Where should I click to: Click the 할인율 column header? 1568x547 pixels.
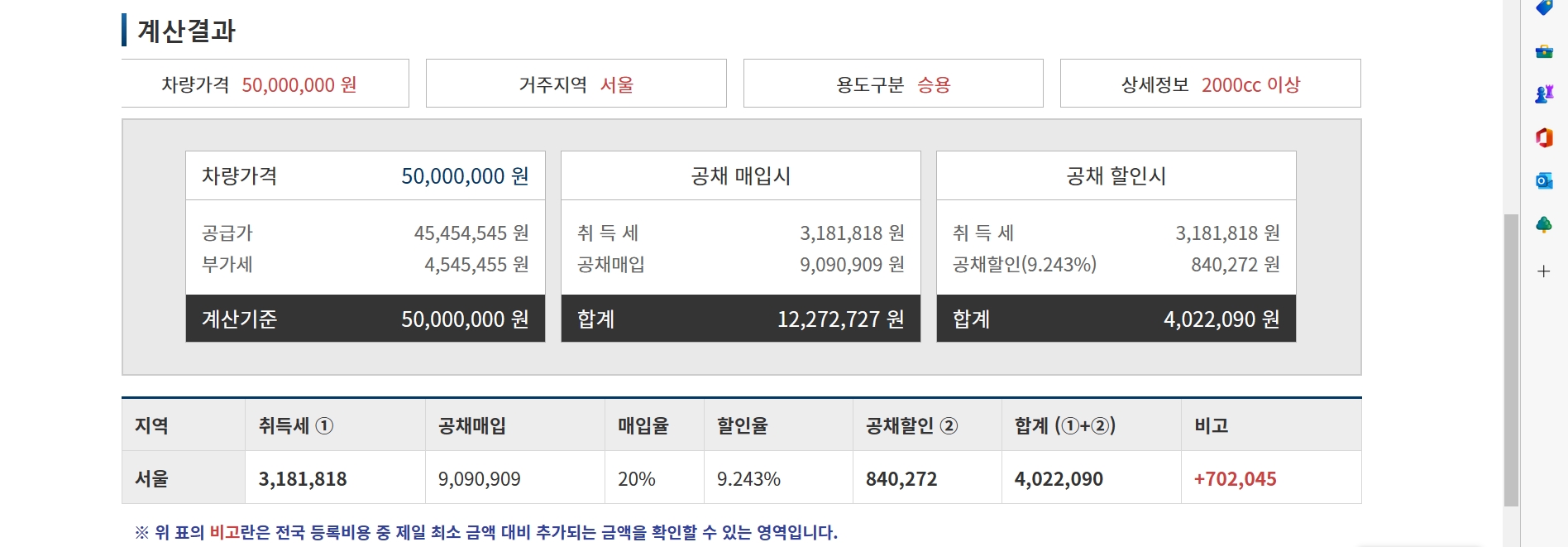click(778, 425)
